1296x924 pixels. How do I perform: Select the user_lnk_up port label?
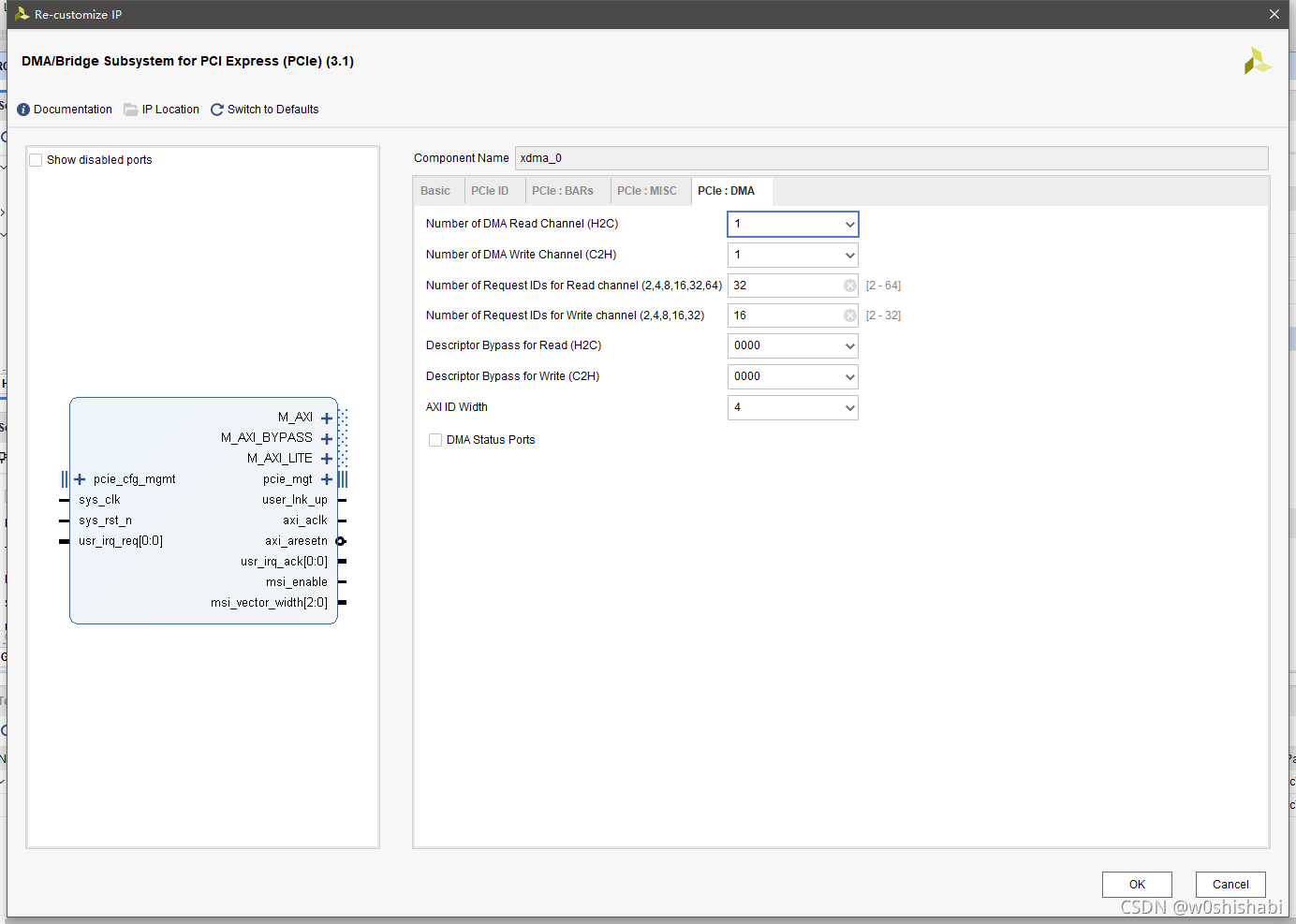coord(295,500)
